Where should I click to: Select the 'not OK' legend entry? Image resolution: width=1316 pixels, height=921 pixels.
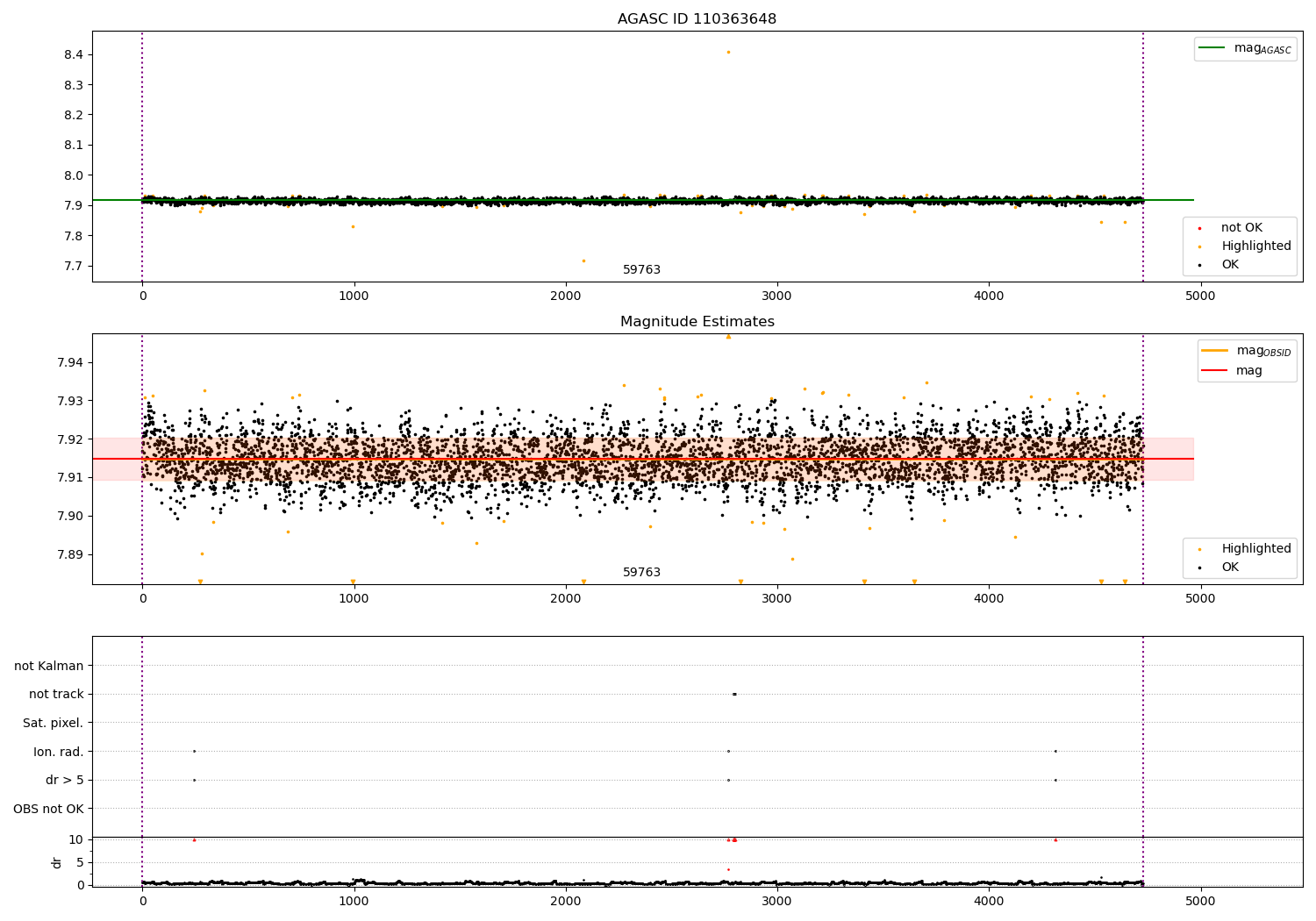pyautogui.click(x=1241, y=228)
